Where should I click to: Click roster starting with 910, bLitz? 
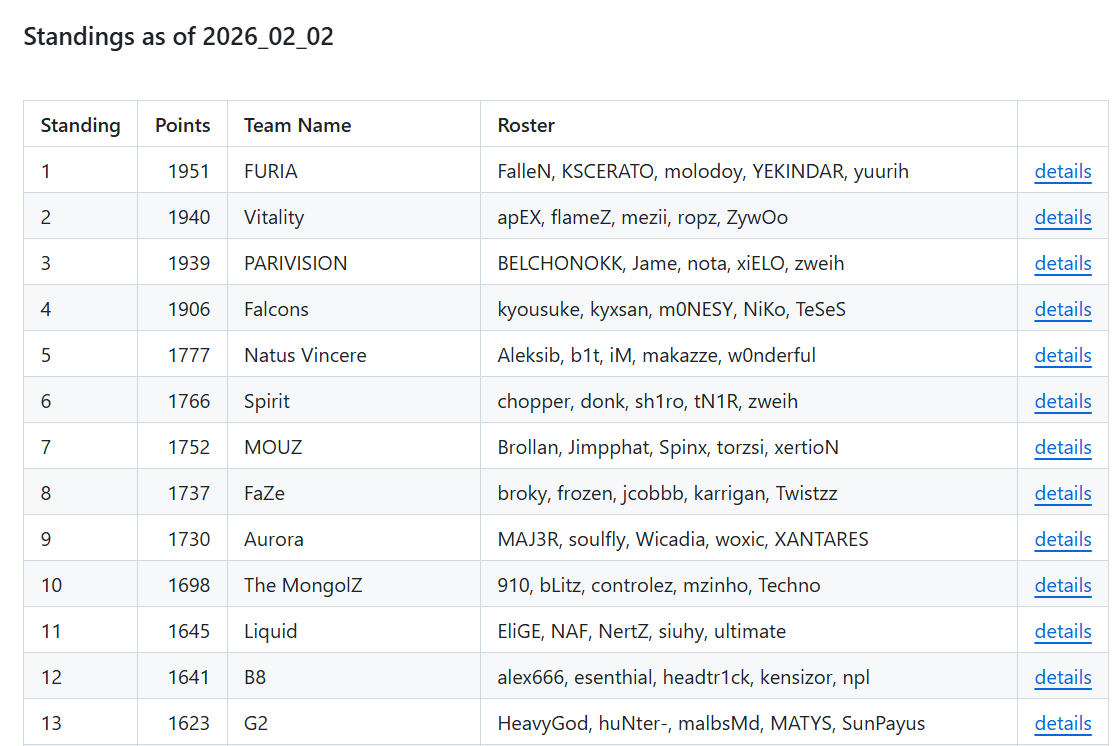pos(658,586)
